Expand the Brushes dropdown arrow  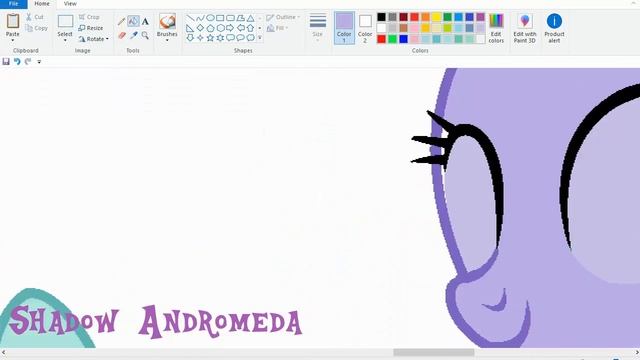[x=167, y=40]
